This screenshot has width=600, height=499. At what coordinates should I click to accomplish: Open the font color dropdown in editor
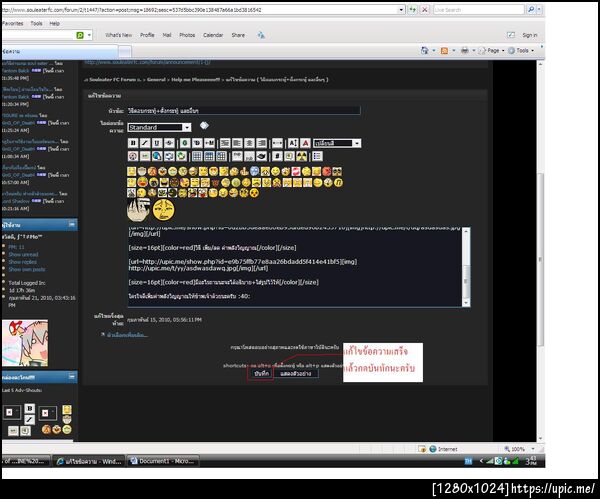point(356,143)
